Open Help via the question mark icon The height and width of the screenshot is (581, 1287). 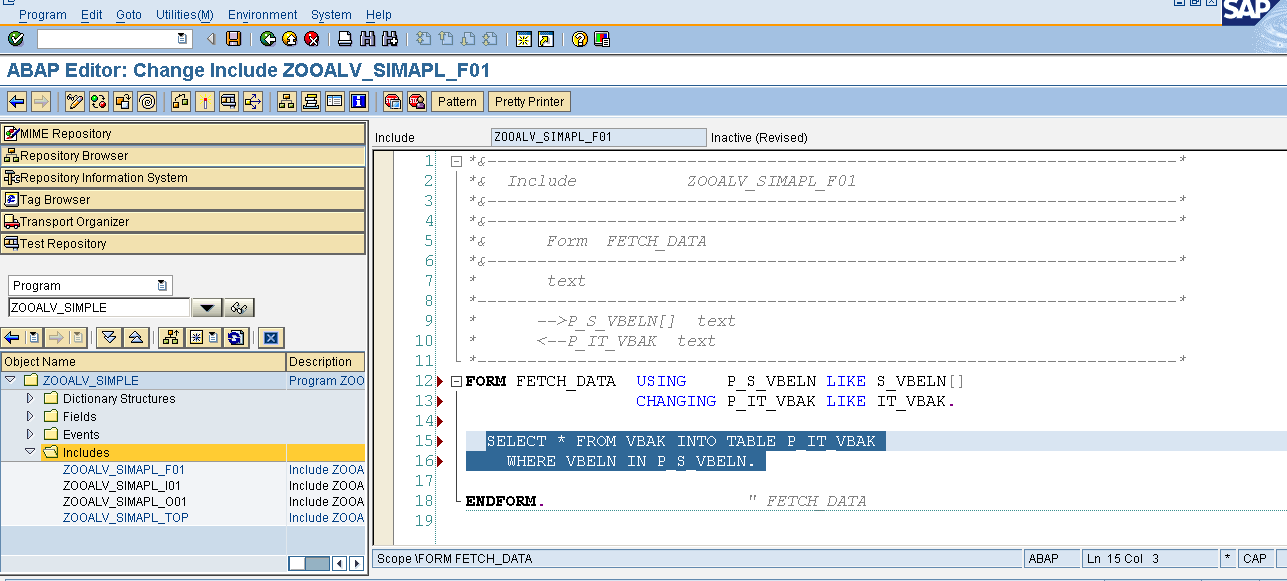click(578, 38)
